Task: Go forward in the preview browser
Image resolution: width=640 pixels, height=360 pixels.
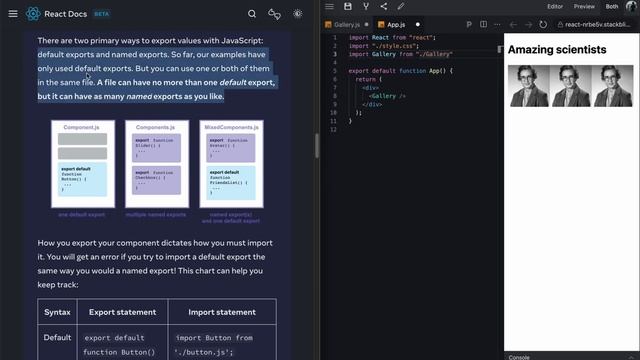Action: click(x=528, y=24)
